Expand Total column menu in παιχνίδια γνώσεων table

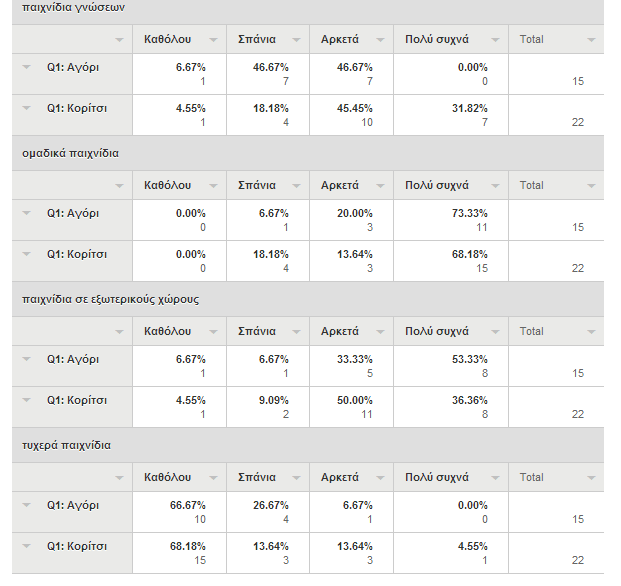point(591,40)
